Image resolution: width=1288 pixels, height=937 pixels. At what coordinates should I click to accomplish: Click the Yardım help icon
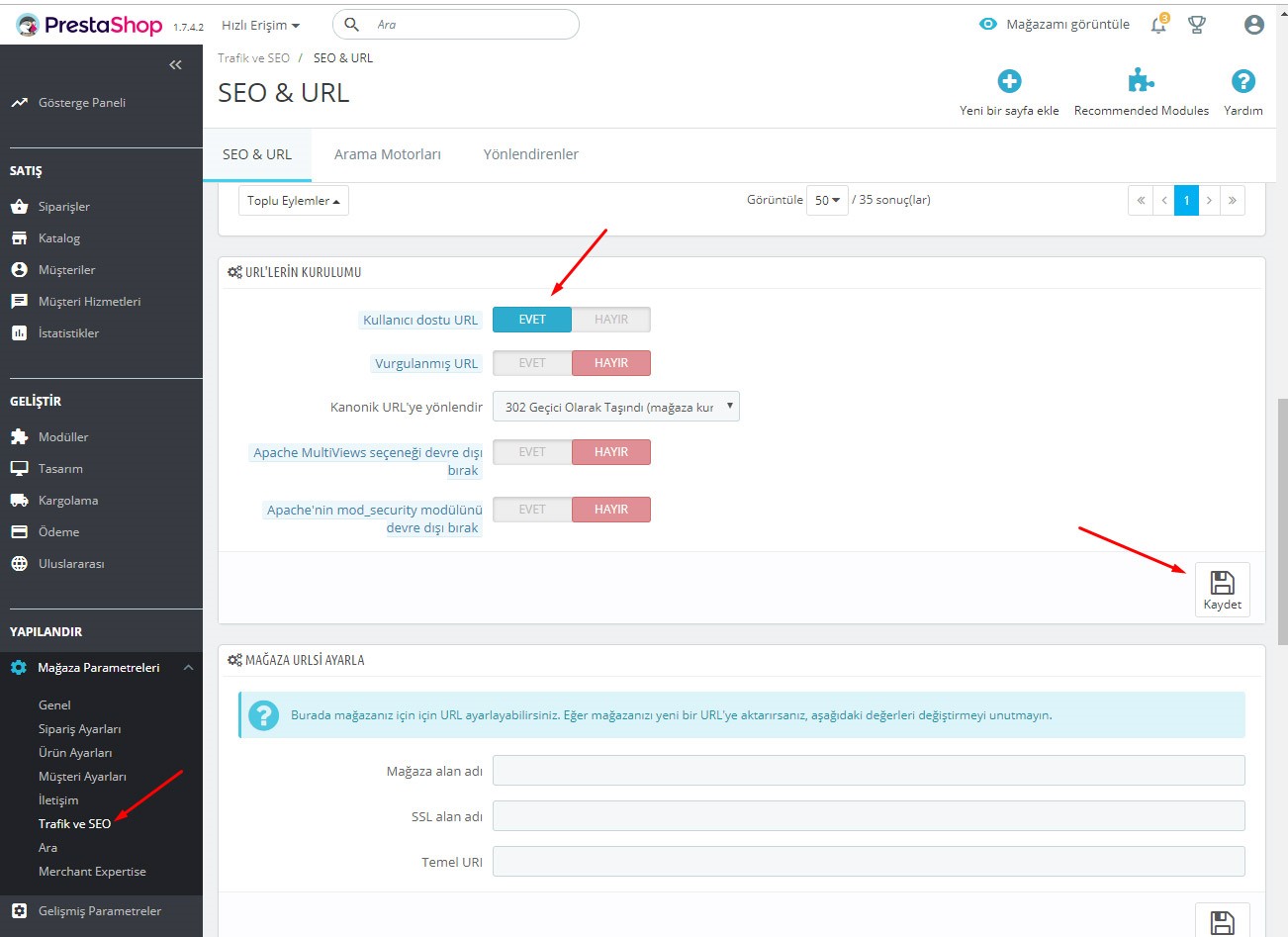[1242, 81]
